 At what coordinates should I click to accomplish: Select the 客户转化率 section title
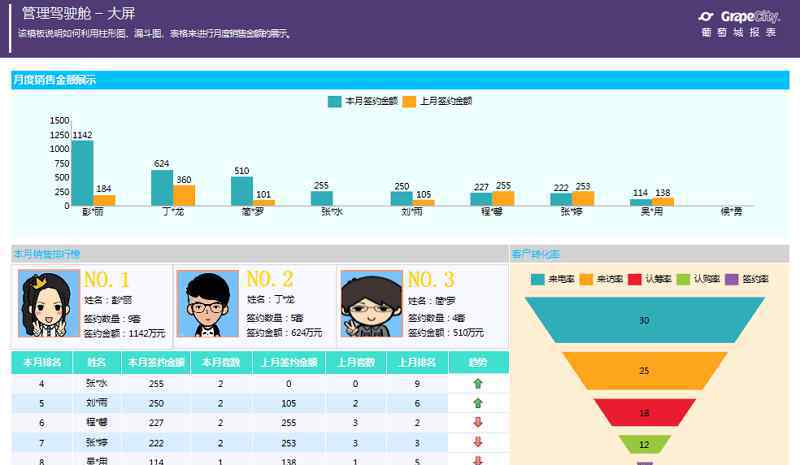[534, 254]
